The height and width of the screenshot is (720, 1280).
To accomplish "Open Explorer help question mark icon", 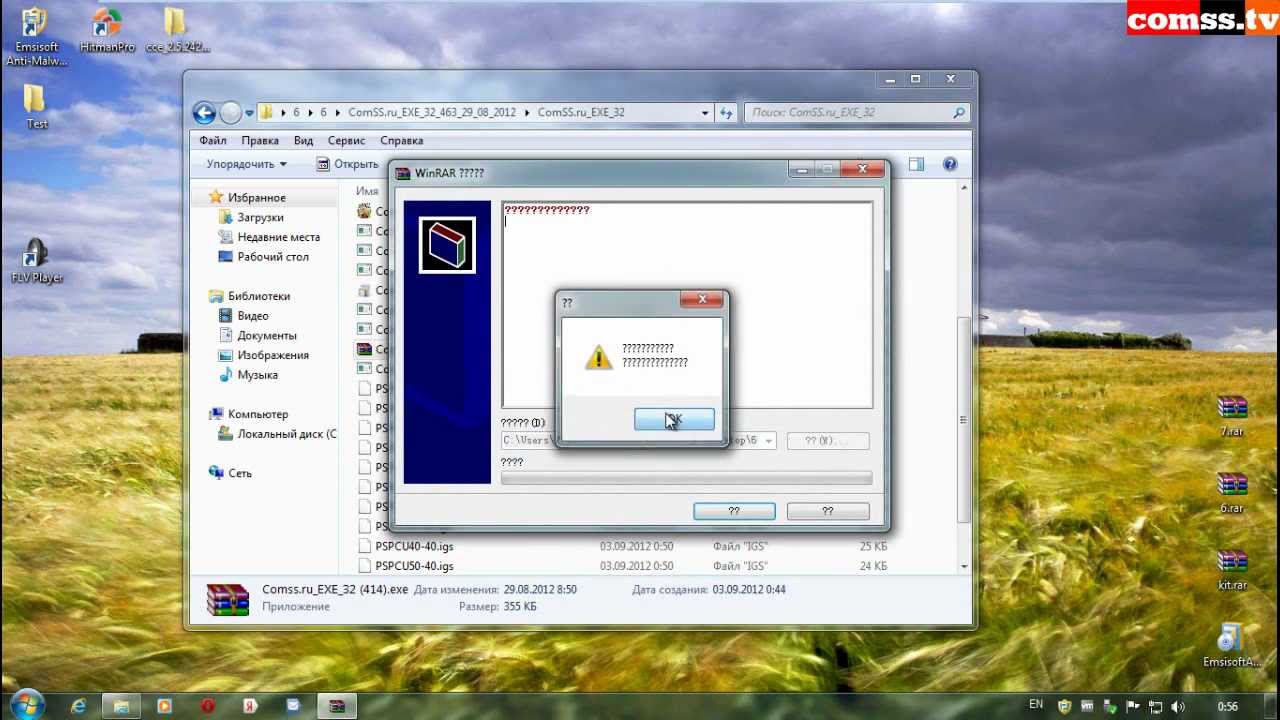I will (x=950, y=164).
